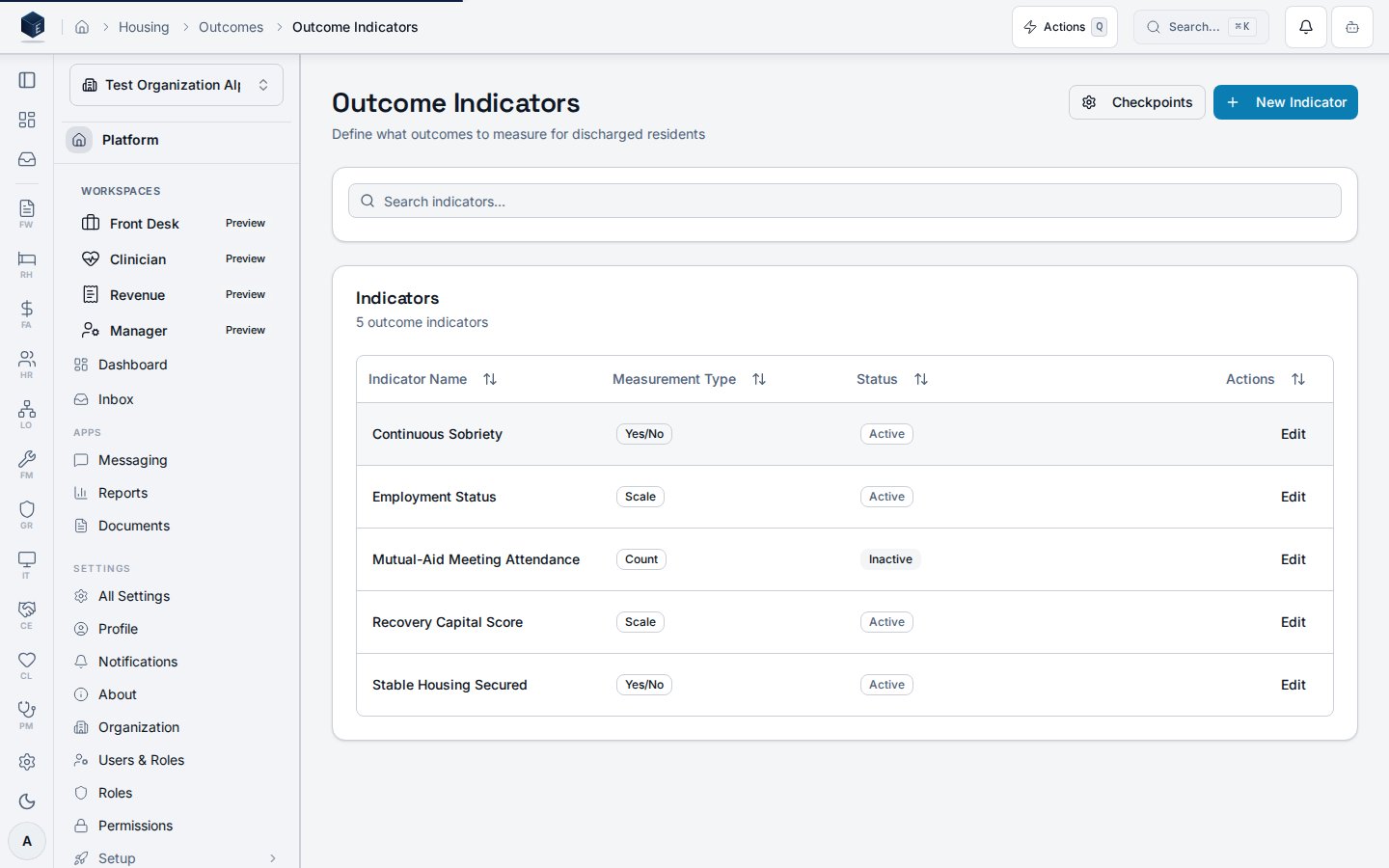The width and height of the screenshot is (1389, 868).
Task: Create a New Indicator
Action: point(1286,102)
